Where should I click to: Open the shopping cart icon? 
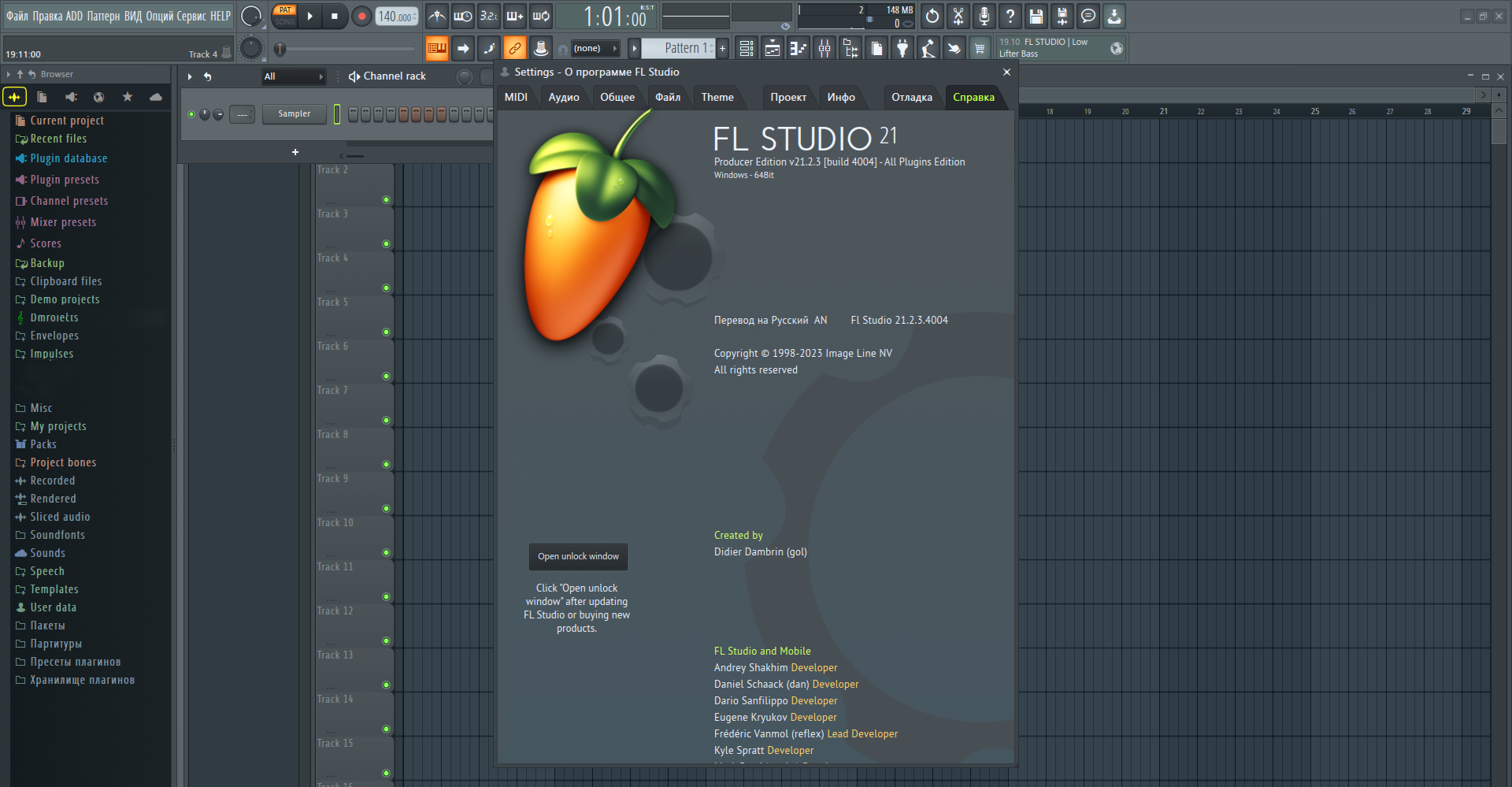[980, 48]
